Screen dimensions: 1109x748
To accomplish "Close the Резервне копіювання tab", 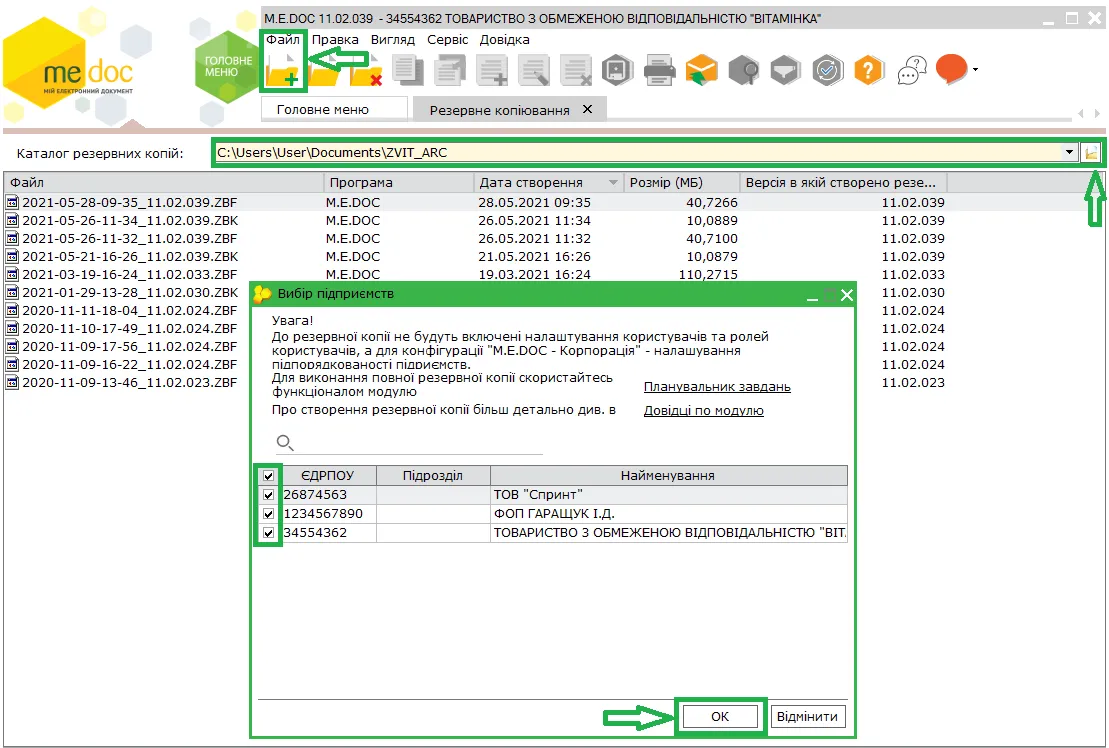I will (x=587, y=110).
